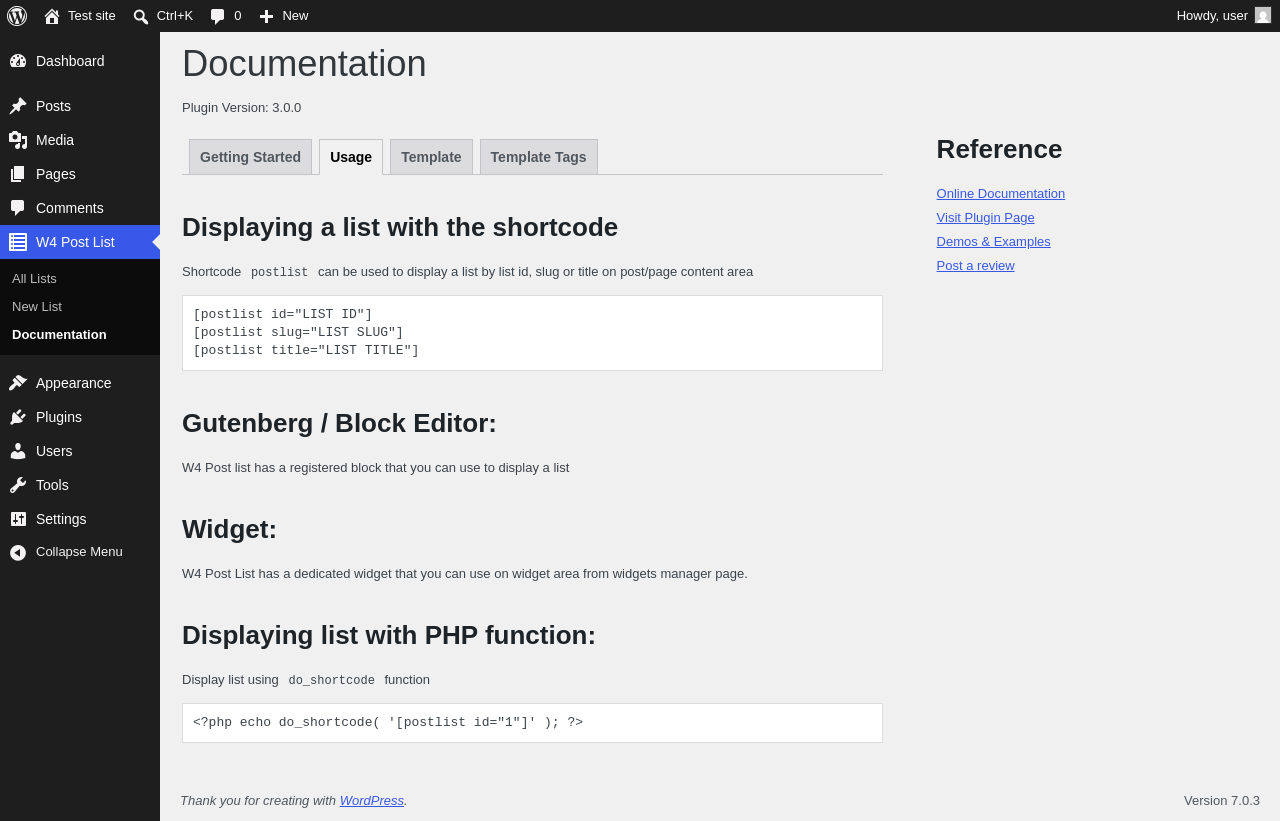Click the plus icon for New content
The height and width of the screenshot is (821, 1280).
266,16
